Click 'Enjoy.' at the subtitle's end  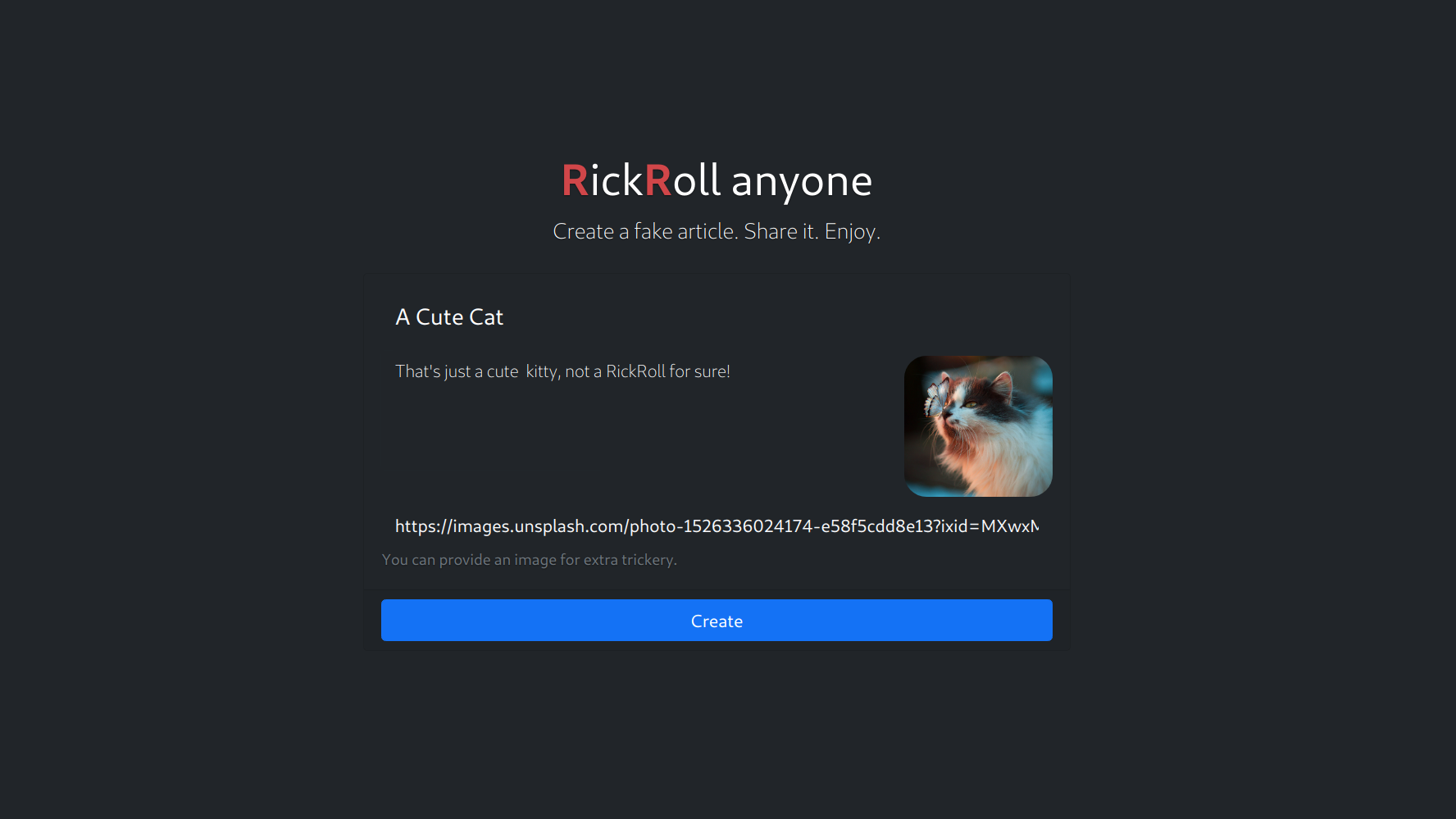click(x=853, y=232)
